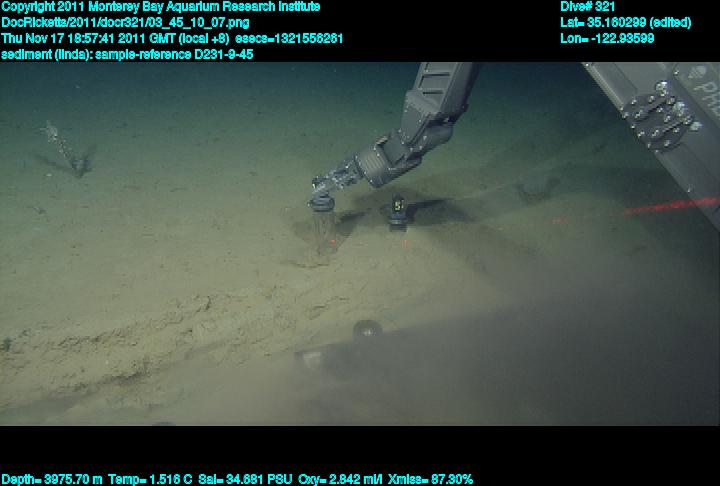Select the Lat= 35.160299 (edited) readout
Viewport: 720px width, 486px height.
[x=625, y=23]
